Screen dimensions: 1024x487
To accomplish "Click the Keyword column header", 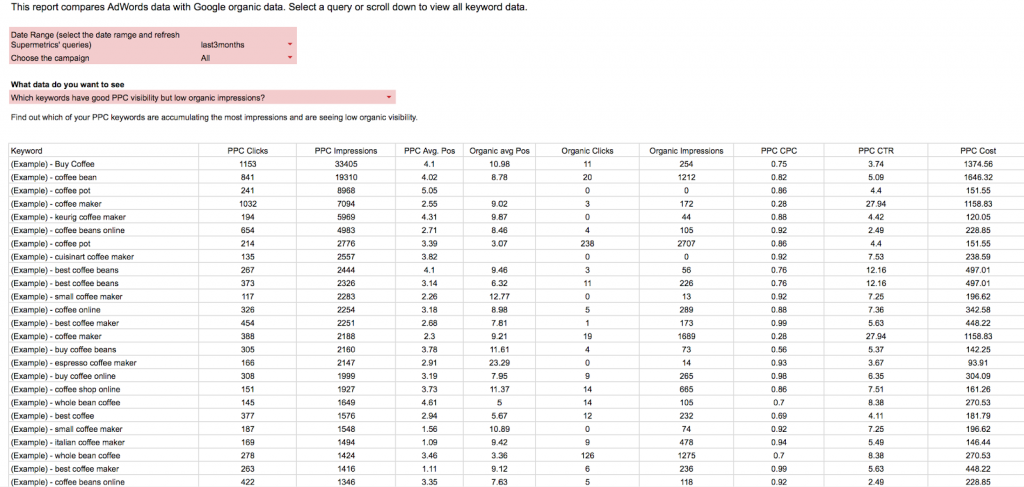I will tap(28, 151).
